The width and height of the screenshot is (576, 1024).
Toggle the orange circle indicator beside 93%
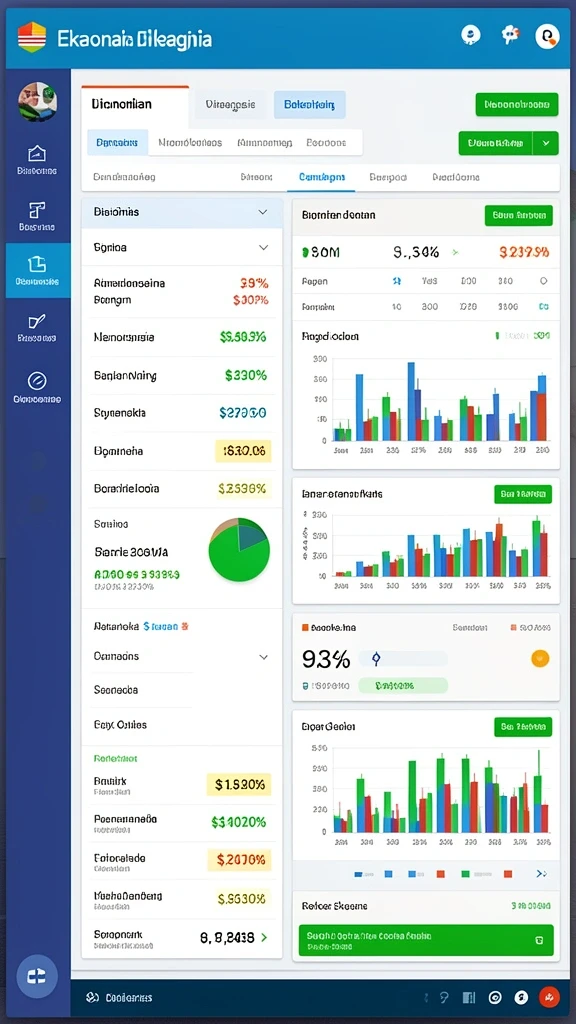pos(540,658)
